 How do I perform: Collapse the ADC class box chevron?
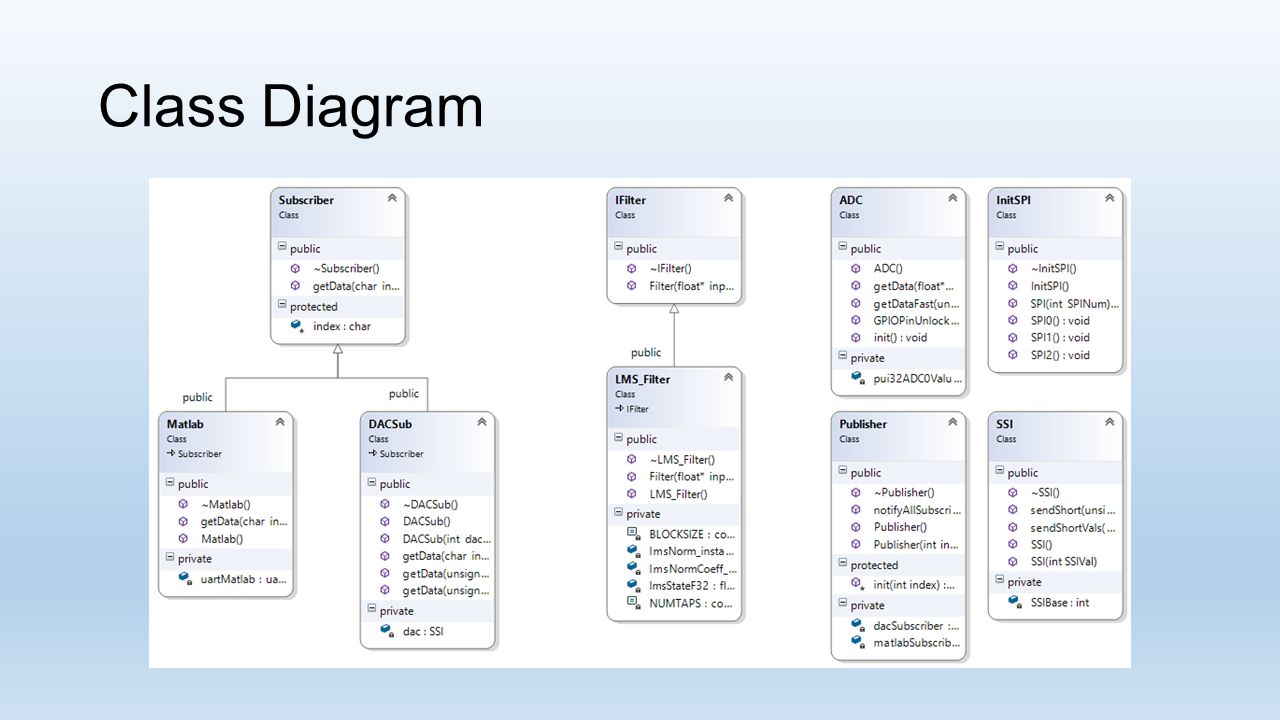pyautogui.click(x=952, y=199)
